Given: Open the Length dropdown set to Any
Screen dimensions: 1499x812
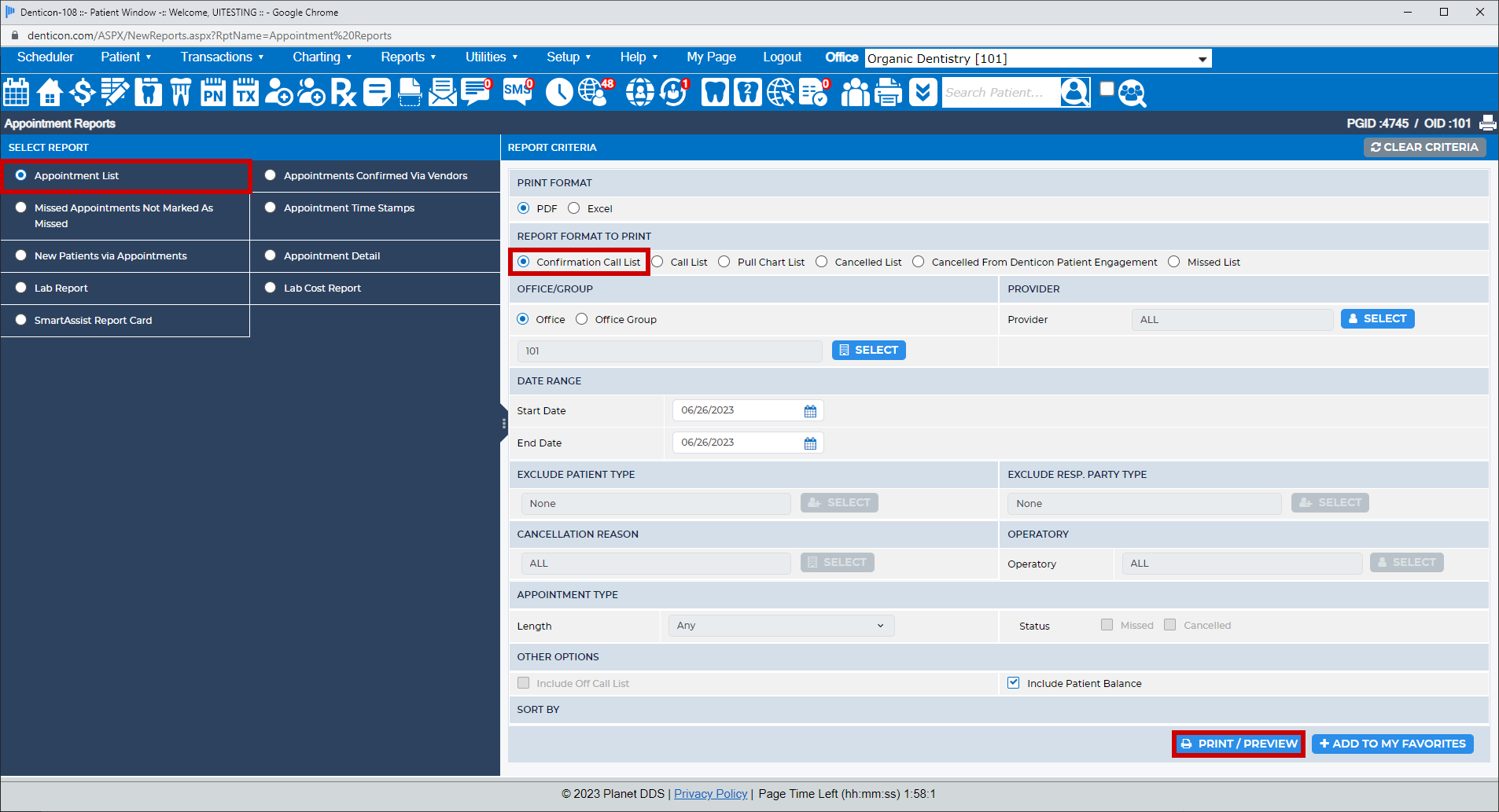Looking at the screenshot, I should [x=782, y=626].
